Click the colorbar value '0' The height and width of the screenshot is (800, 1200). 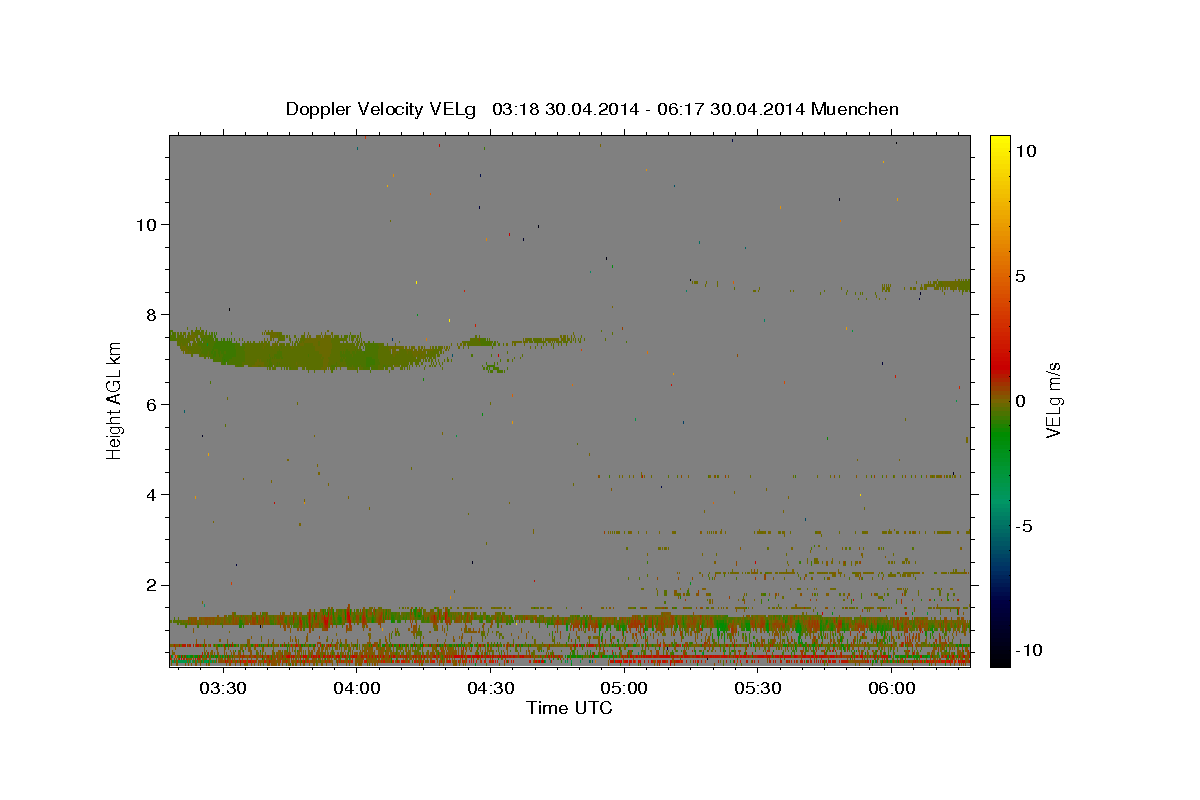click(1020, 401)
